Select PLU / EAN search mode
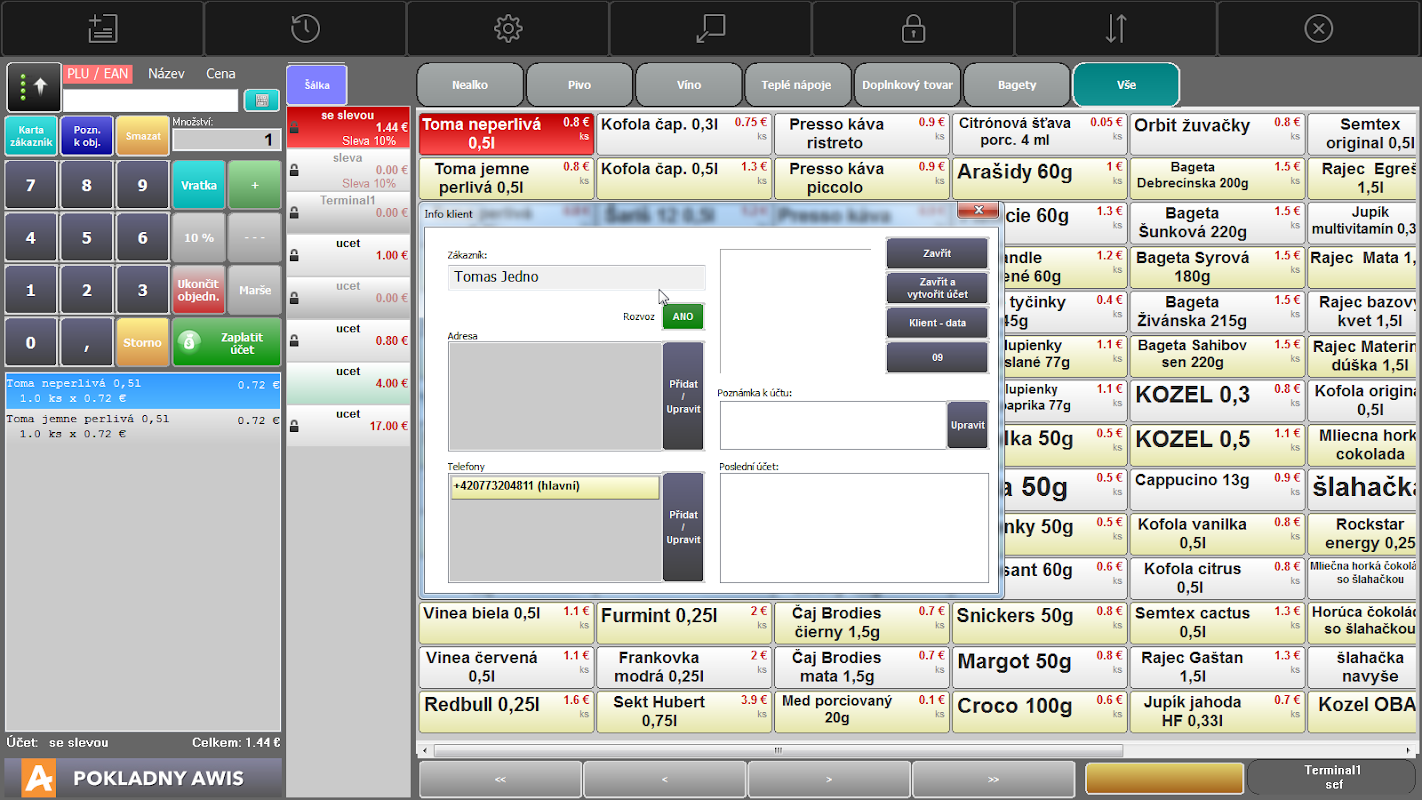The image size is (1422, 800). coord(97,74)
